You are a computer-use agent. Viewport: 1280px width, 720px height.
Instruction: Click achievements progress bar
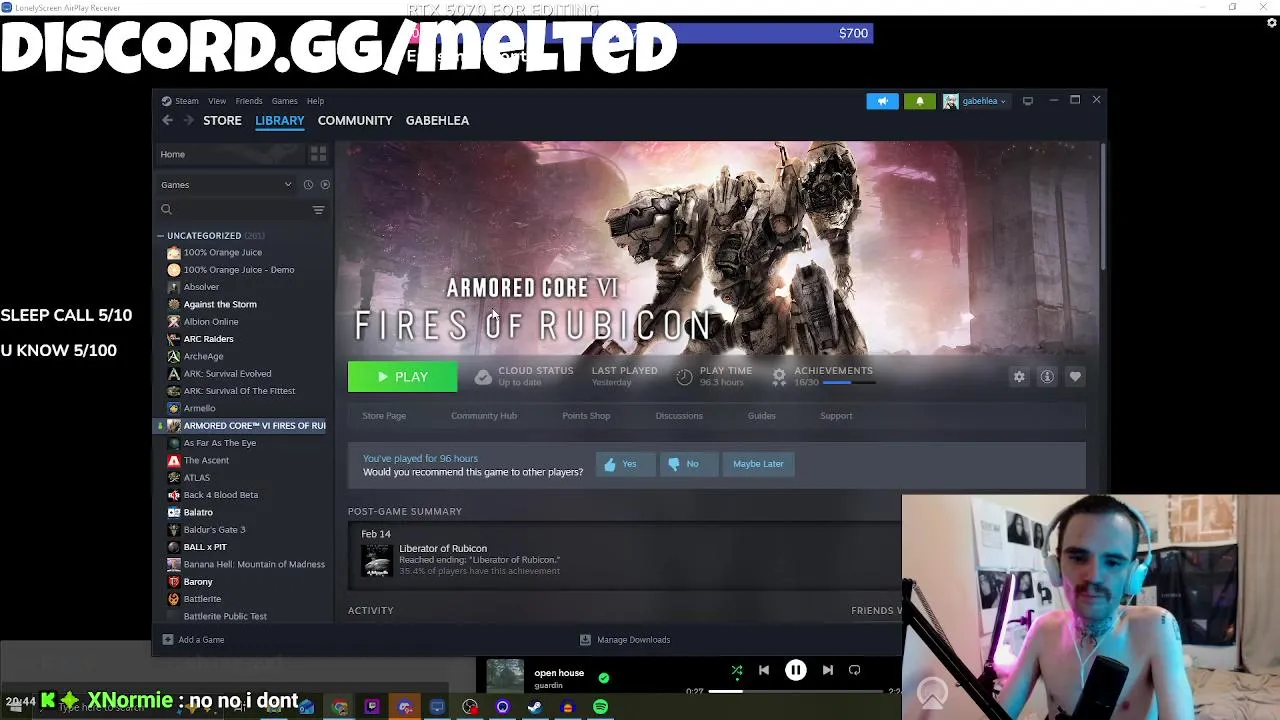click(850, 383)
